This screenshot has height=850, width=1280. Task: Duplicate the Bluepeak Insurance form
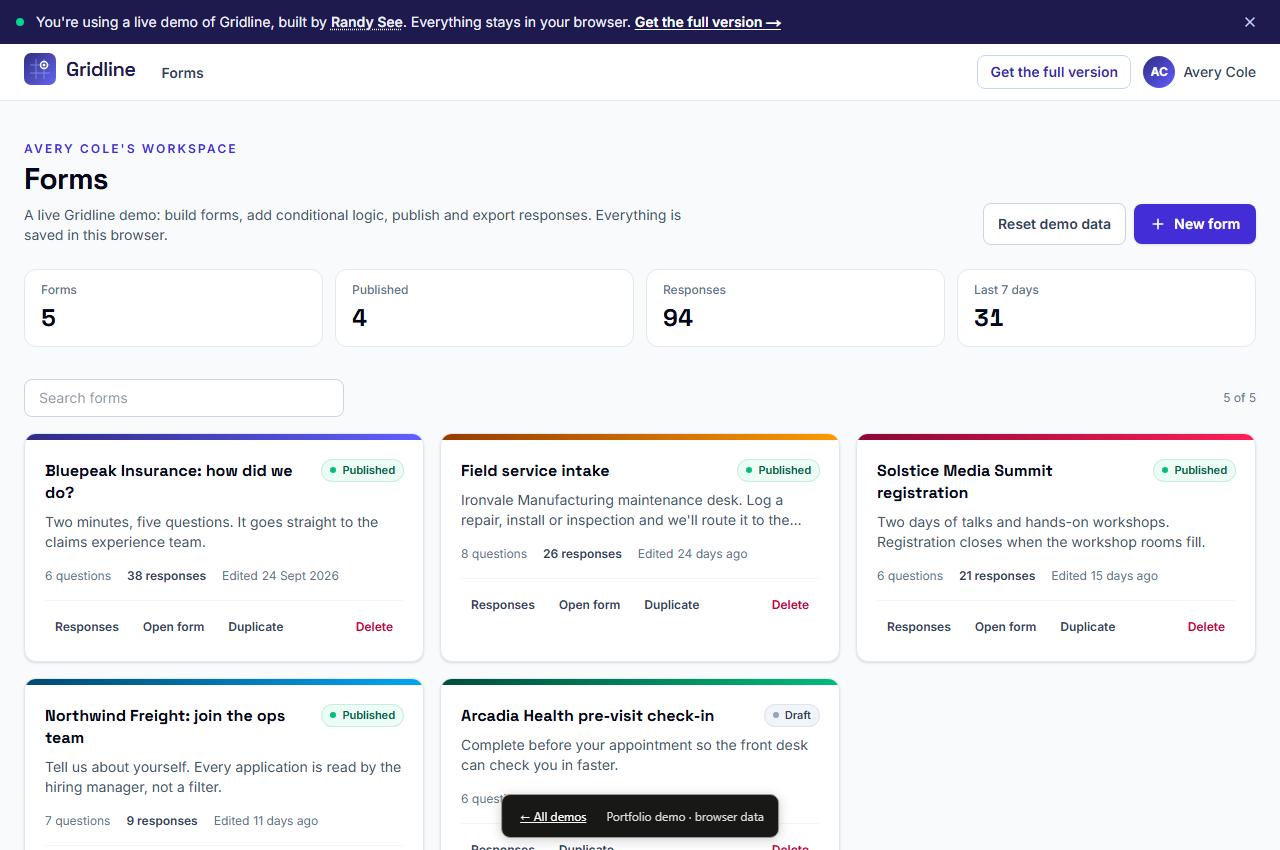256,627
